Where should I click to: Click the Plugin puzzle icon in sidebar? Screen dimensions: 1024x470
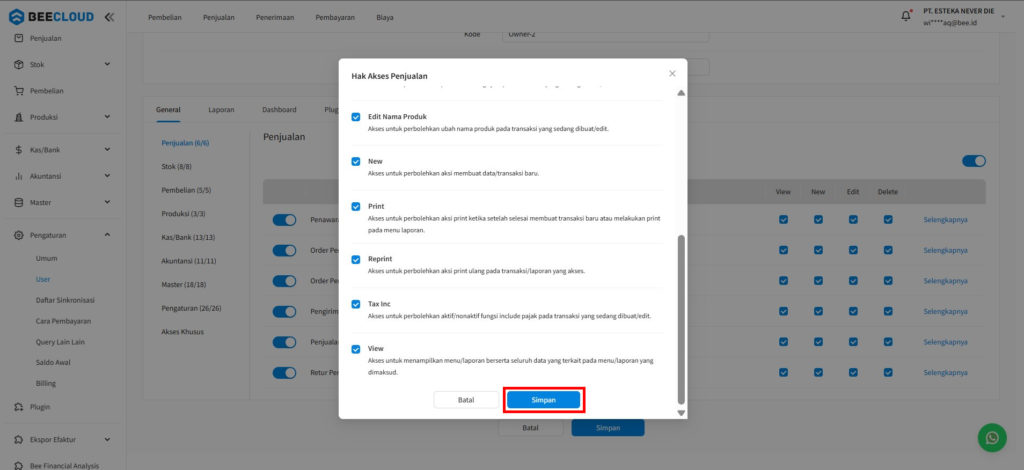pos(19,407)
